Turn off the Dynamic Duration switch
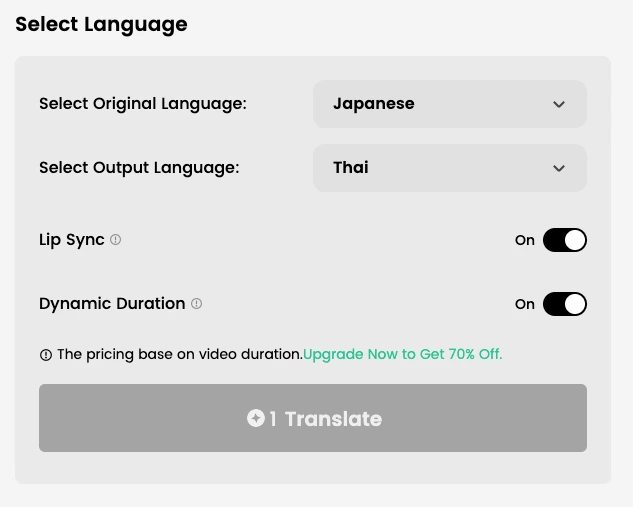 click(564, 304)
